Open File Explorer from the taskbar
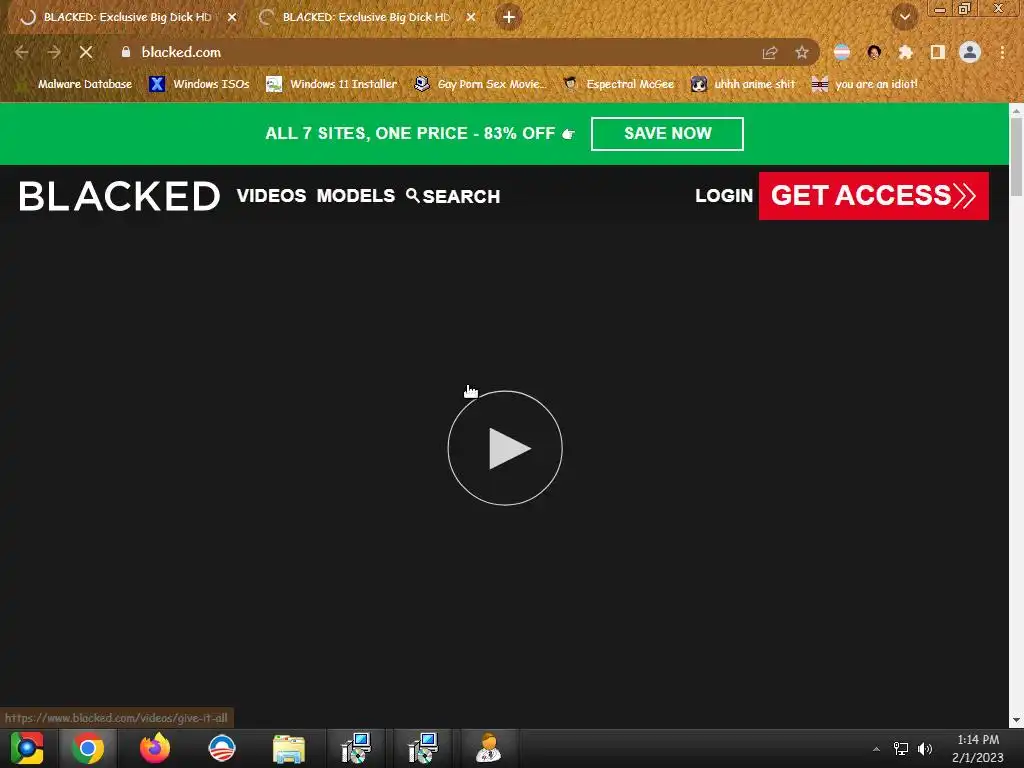This screenshot has width=1024, height=768. click(289, 748)
